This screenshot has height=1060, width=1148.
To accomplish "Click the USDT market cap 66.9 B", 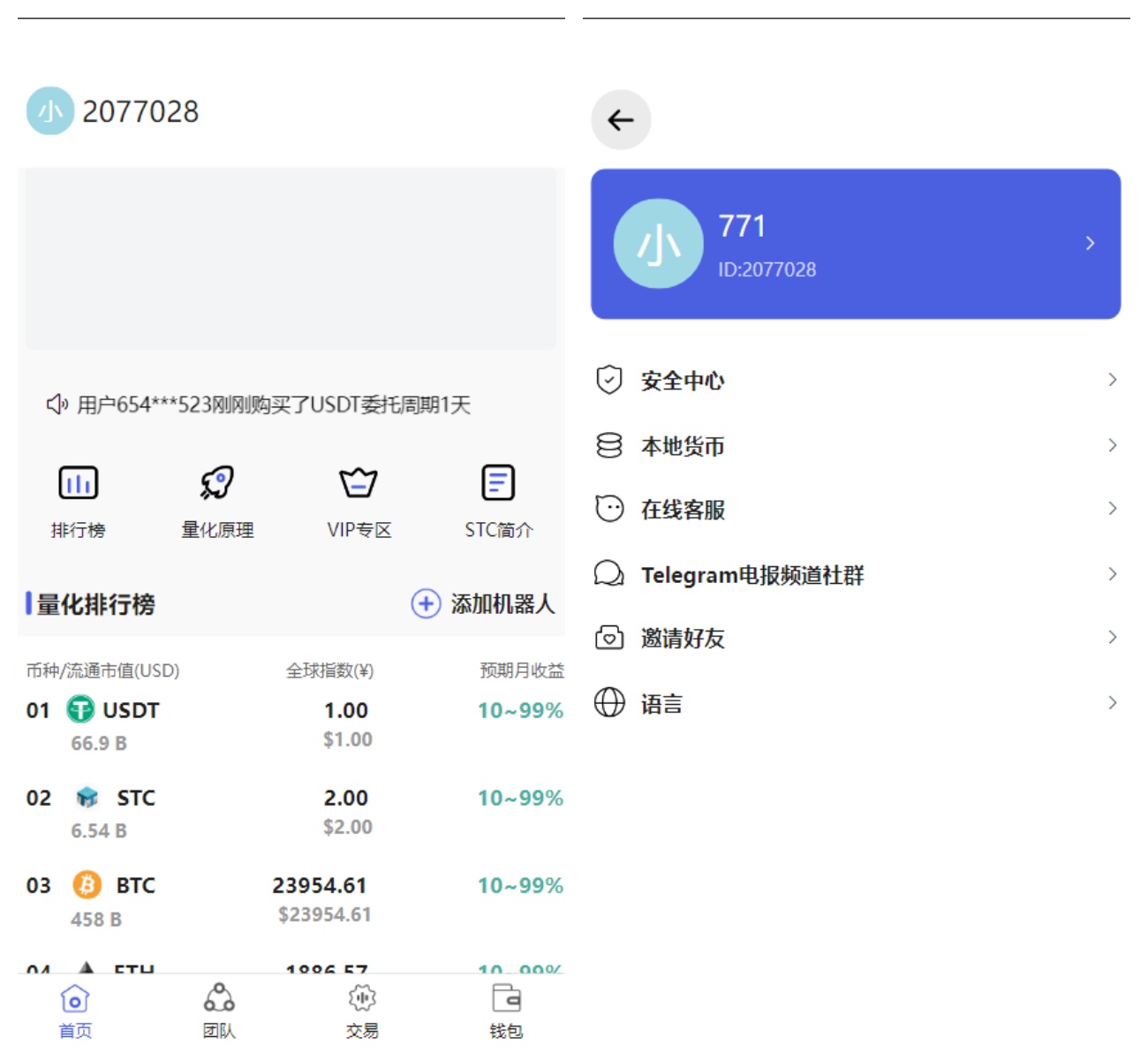I will coord(99,743).
